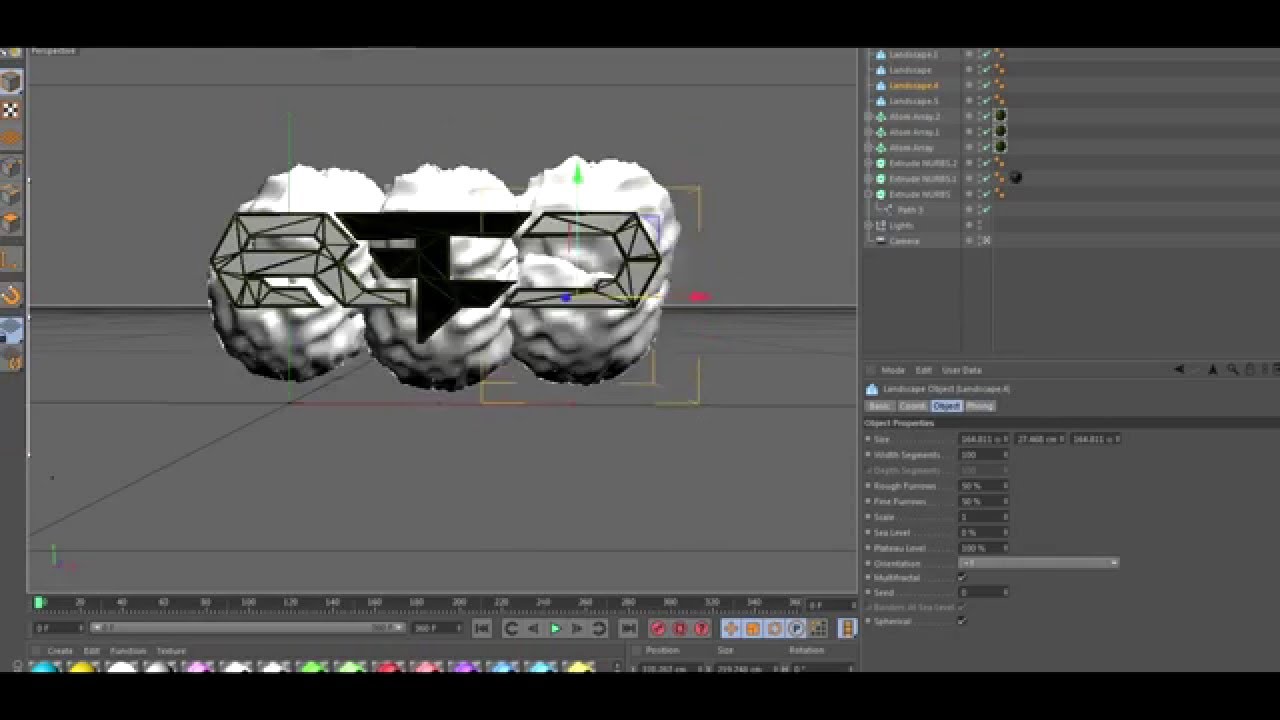Select the yellow material ball next to cyan

coord(82,666)
